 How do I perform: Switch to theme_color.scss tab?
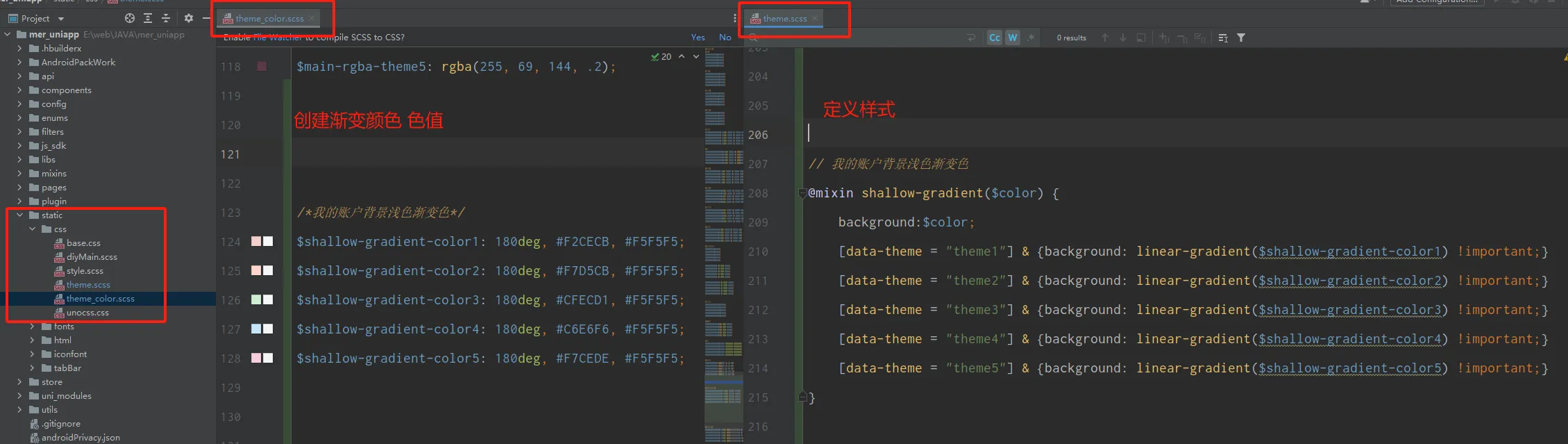[269, 19]
